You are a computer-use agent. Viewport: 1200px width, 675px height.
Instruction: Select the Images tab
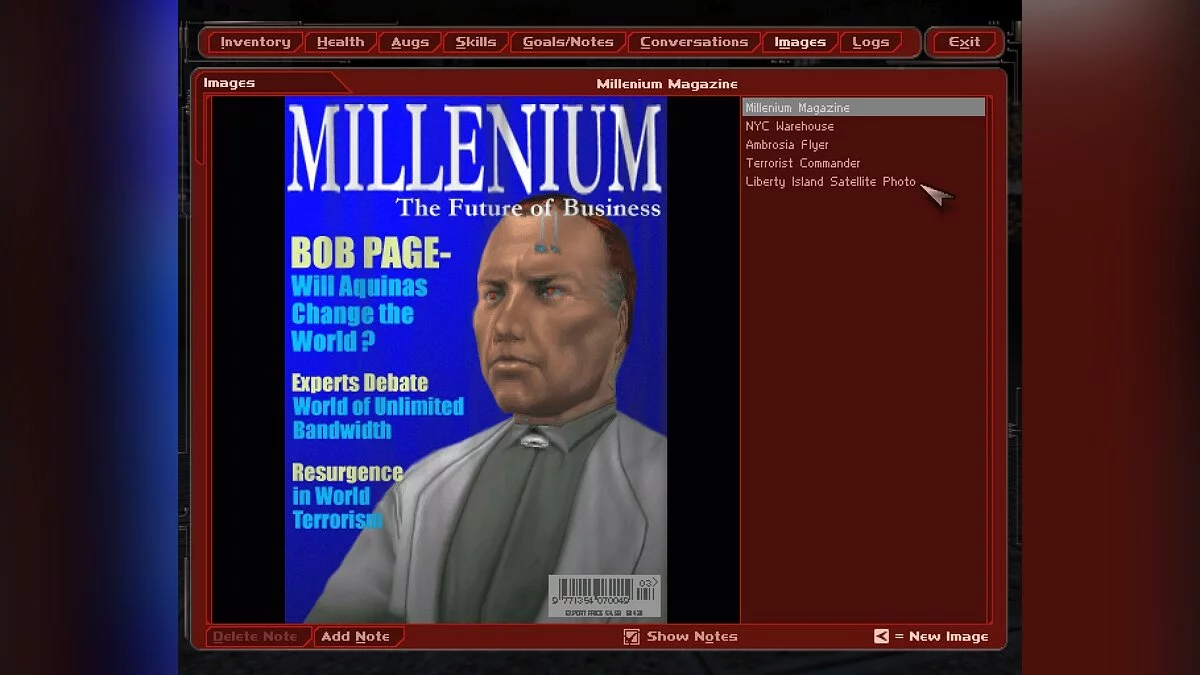click(800, 42)
